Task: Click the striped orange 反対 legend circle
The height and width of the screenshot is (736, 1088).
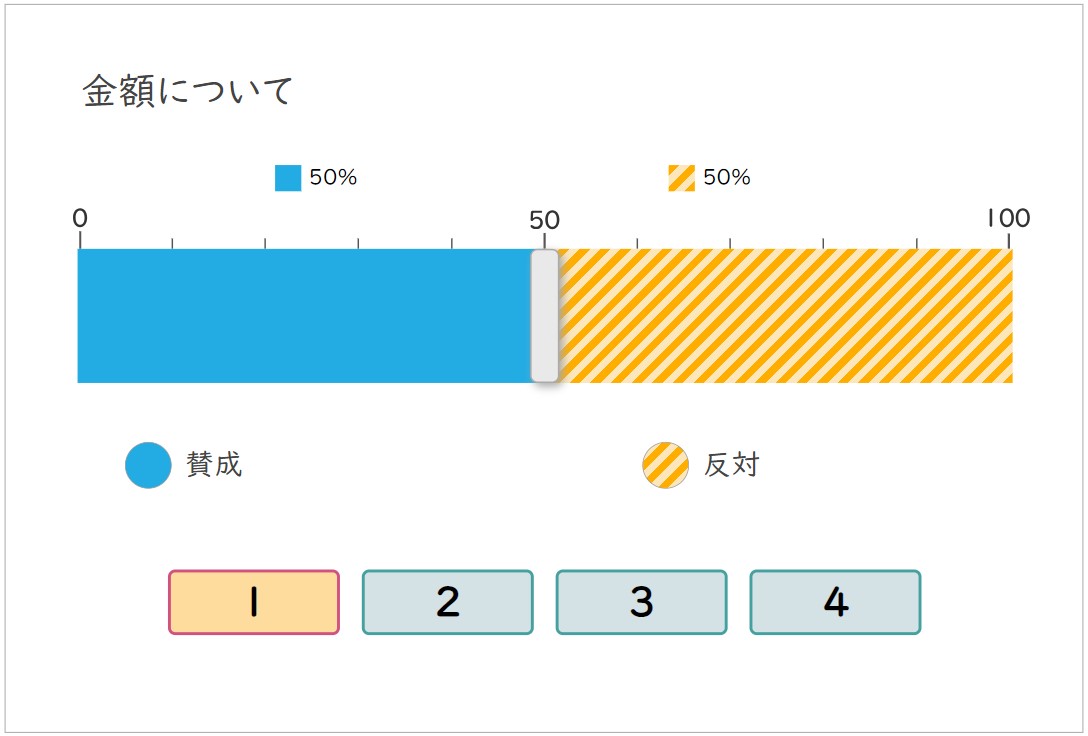Action: pyautogui.click(x=665, y=465)
